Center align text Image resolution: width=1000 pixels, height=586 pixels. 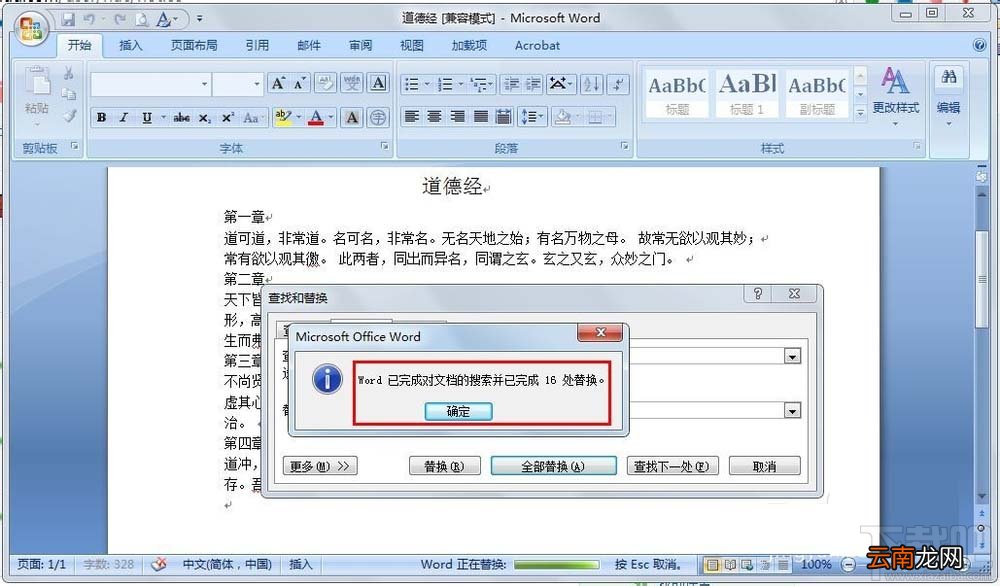coord(434,117)
